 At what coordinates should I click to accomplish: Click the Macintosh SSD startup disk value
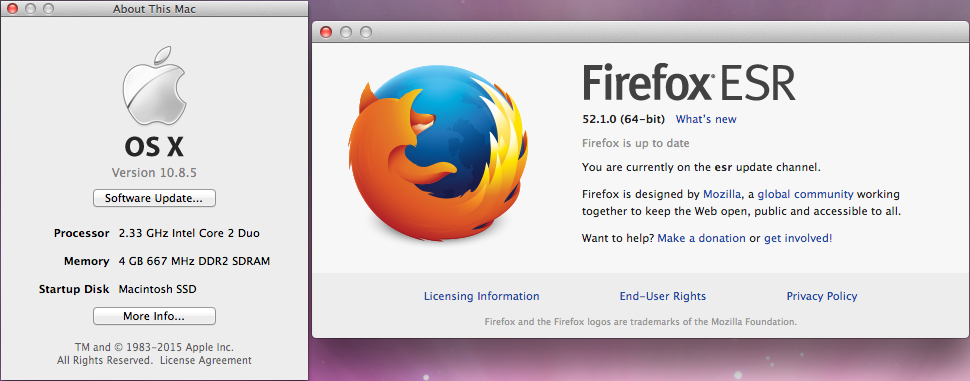pos(158,289)
